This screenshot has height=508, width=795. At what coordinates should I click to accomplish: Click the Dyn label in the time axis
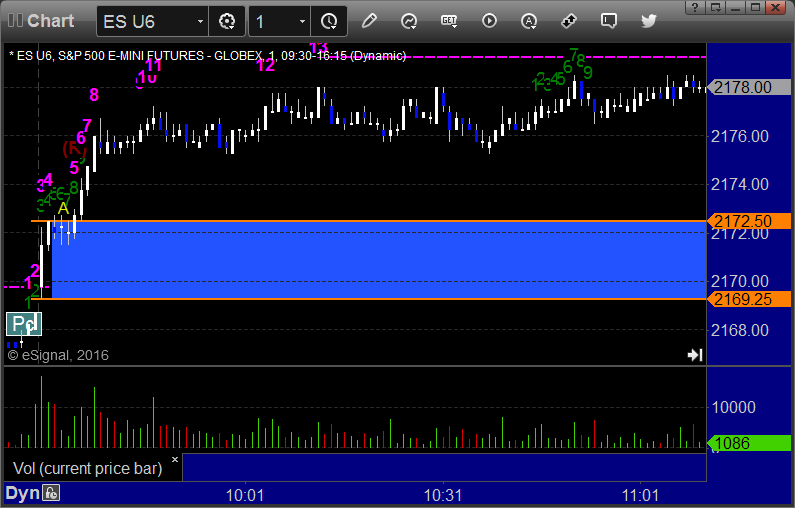click(x=22, y=493)
